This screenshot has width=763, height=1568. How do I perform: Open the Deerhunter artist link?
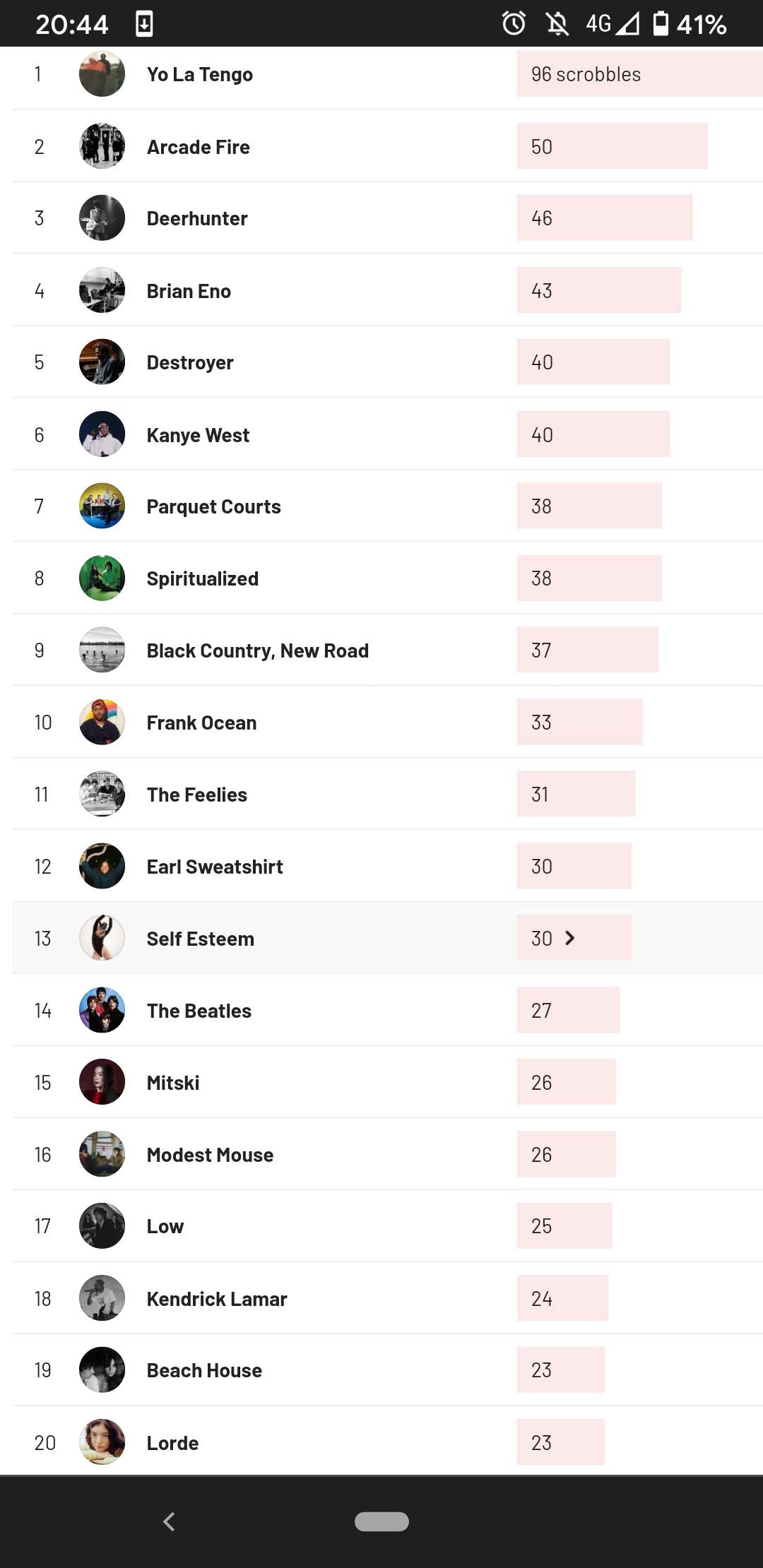pos(197,218)
